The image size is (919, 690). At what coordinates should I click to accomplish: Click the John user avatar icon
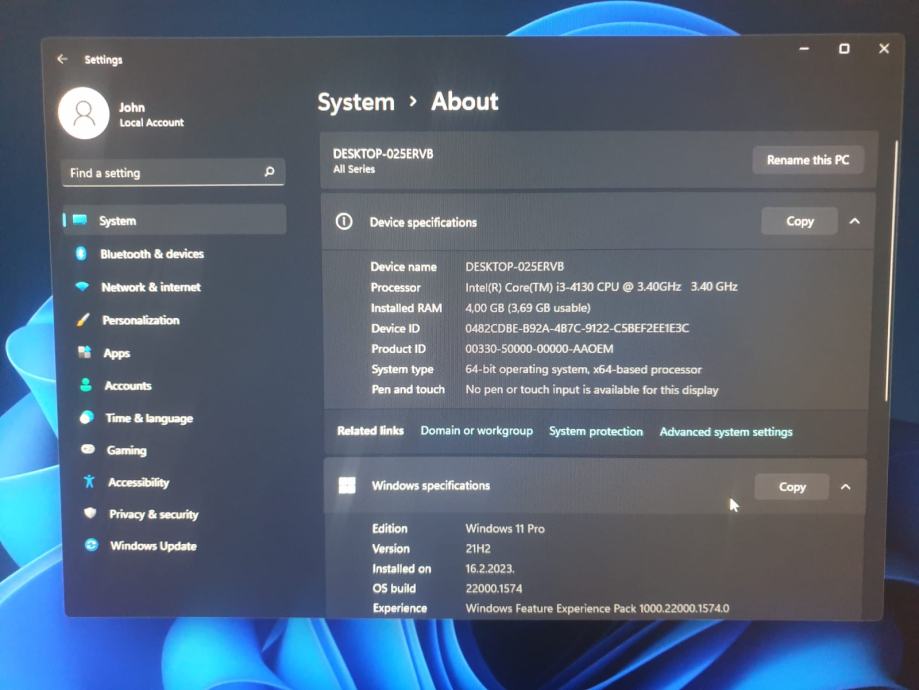(84, 113)
